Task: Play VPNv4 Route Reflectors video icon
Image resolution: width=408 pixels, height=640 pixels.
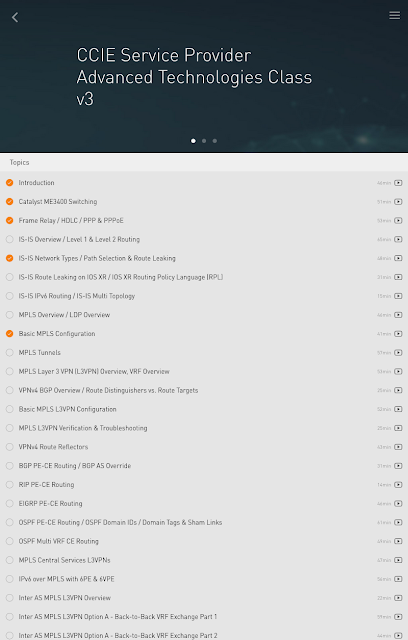Action: click(x=398, y=447)
